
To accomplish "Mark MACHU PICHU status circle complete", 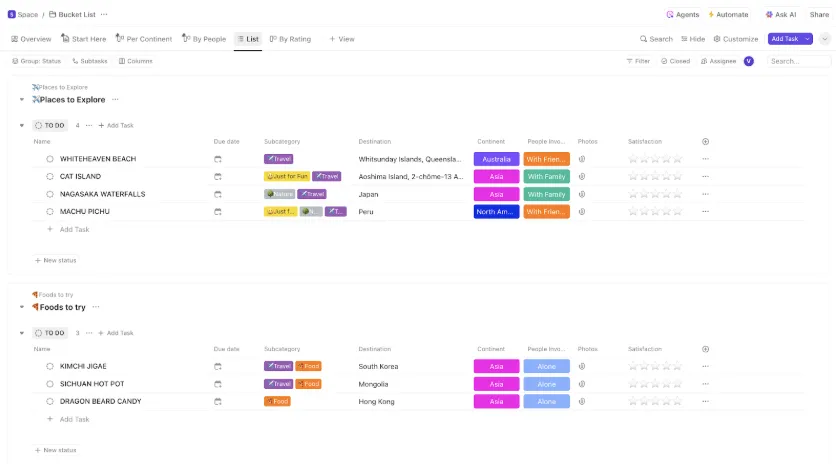I will (x=50, y=212).
